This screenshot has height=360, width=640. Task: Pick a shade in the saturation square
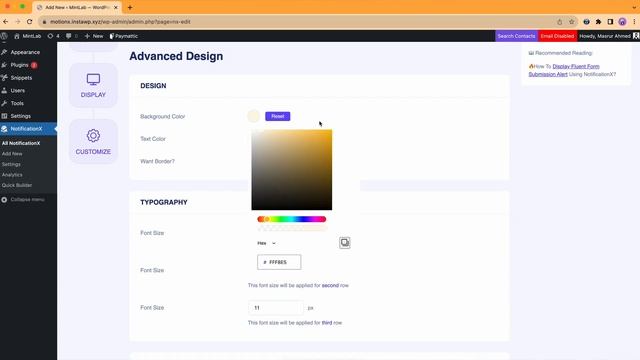[x=291, y=170]
